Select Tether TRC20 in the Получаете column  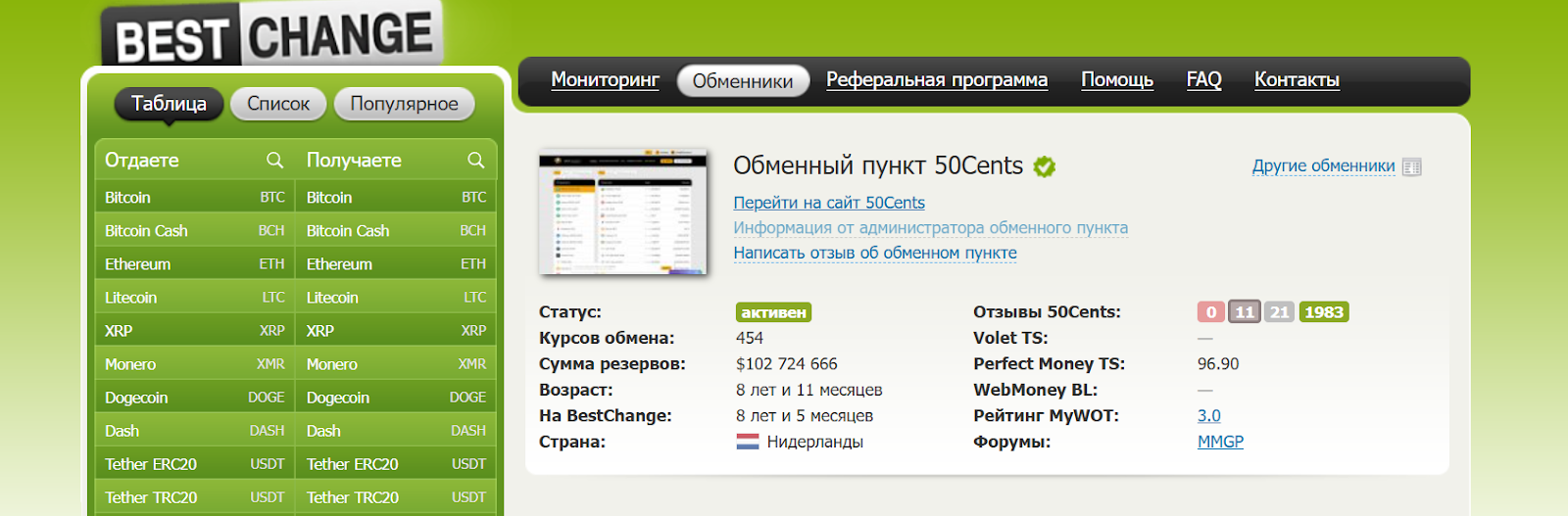pyautogui.click(x=396, y=497)
